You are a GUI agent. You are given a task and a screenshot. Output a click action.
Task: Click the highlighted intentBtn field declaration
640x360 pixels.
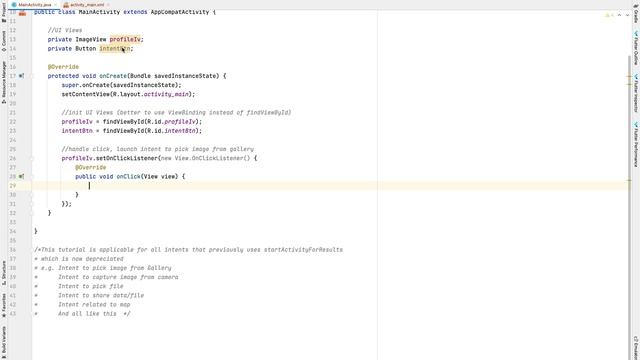(115, 49)
